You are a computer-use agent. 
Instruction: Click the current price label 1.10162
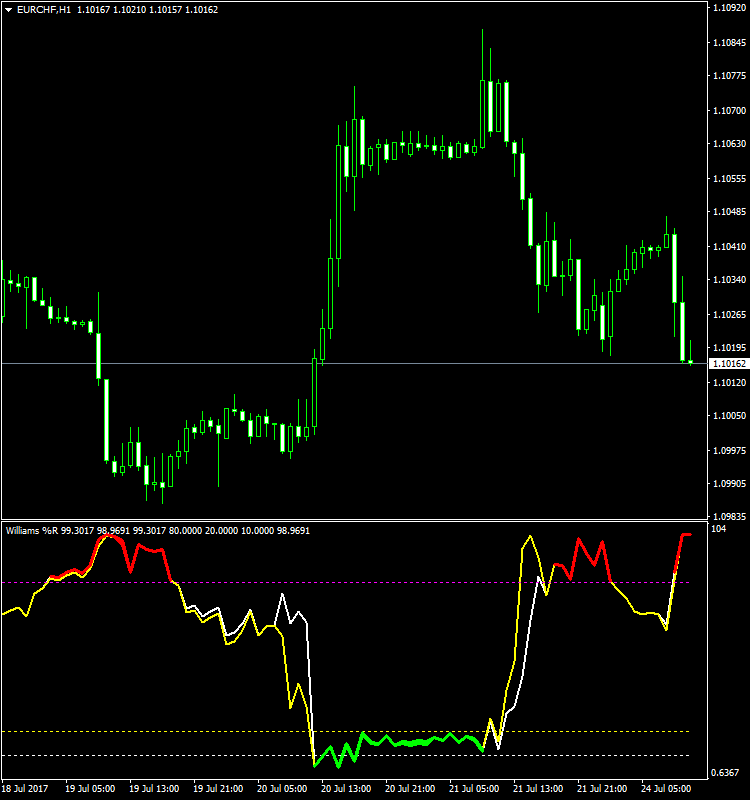click(x=729, y=364)
